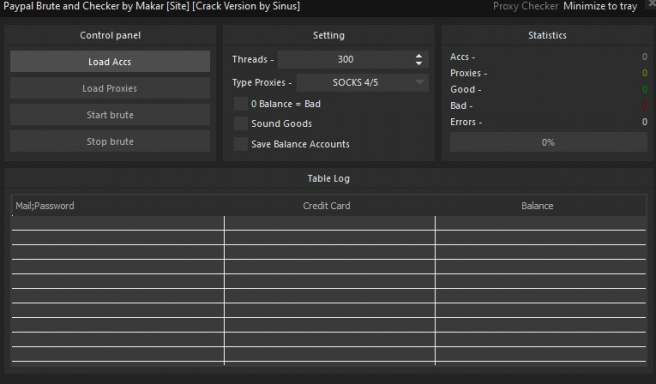Click the 0% progress bar

click(x=548, y=143)
